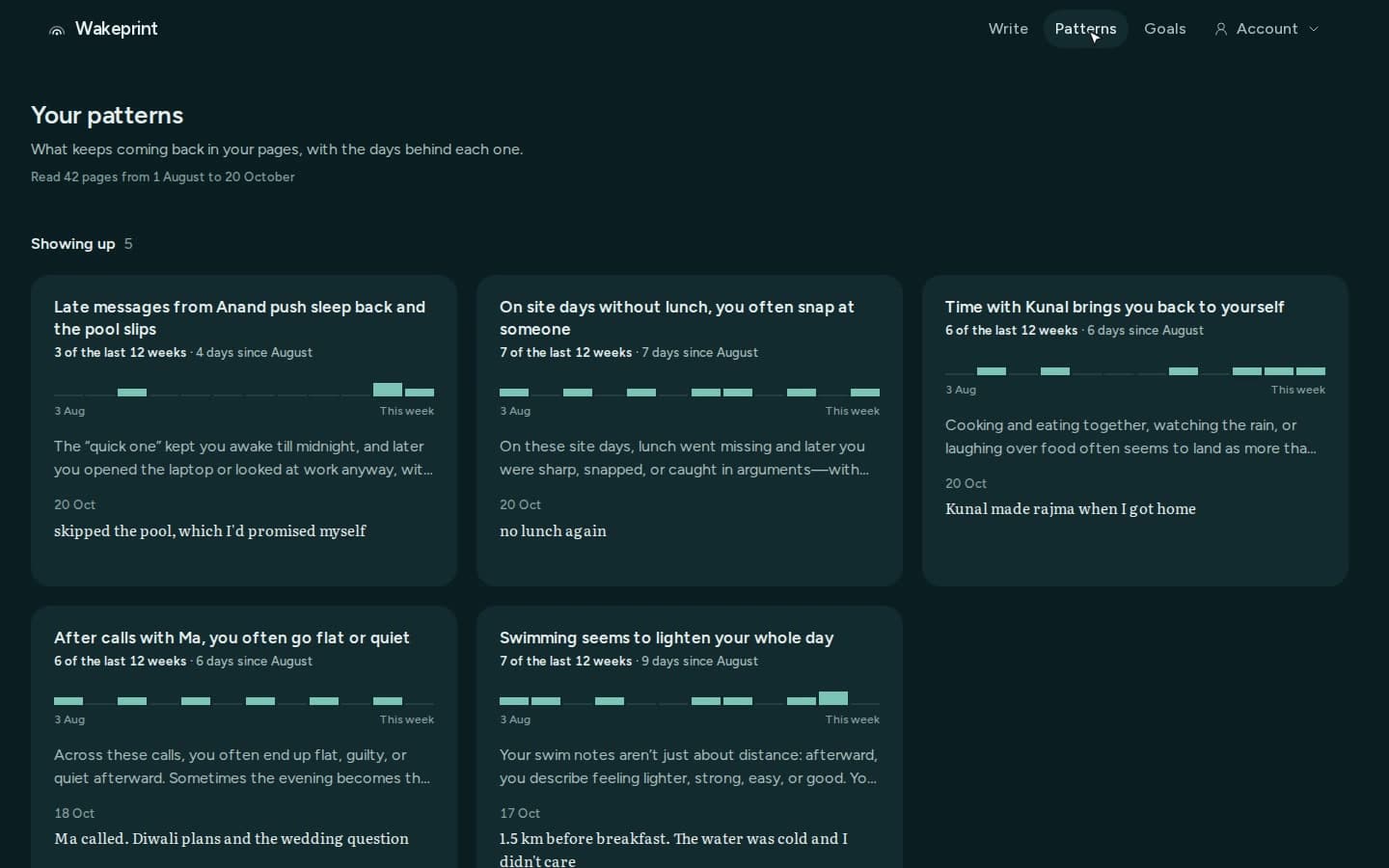Click summary 'Cooking and eating together, watching the rain'
This screenshot has width=1389, height=868.
coord(1130,436)
